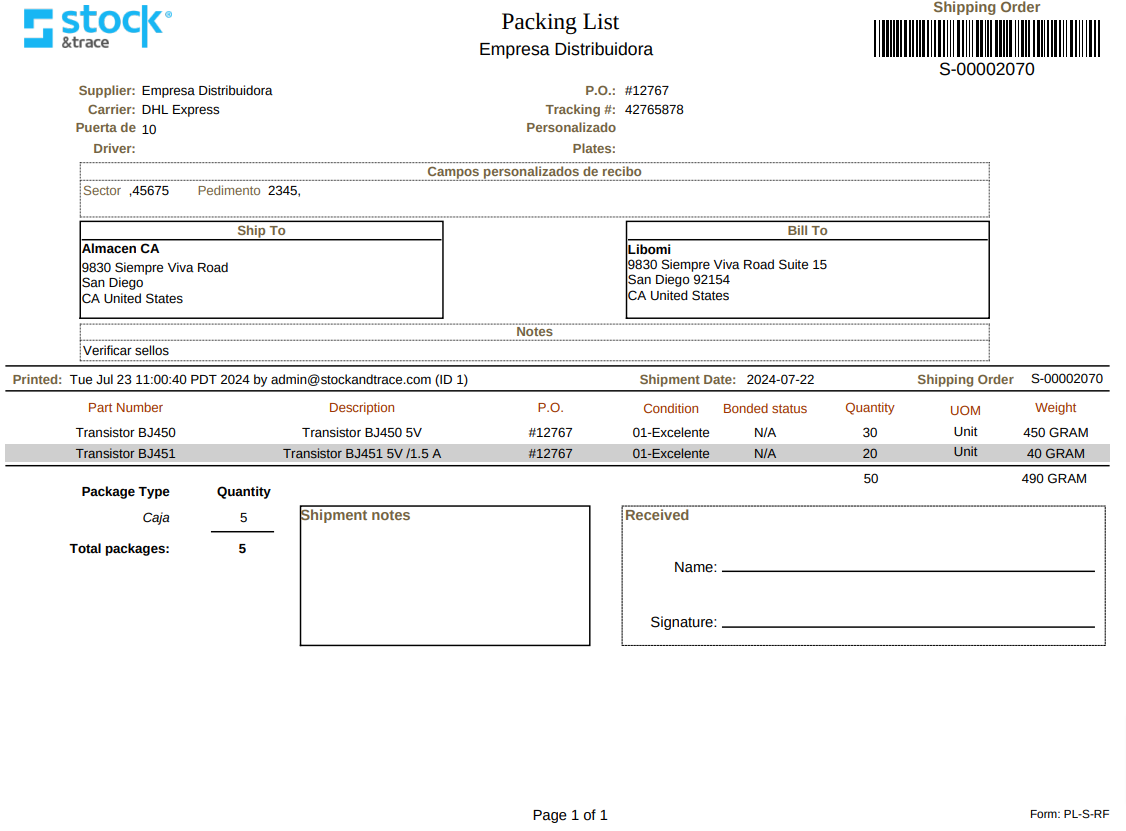Click barcode number S-00002070 under barcode
Image resolution: width=1126 pixels, height=831 pixels.
(x=987, y=70)
